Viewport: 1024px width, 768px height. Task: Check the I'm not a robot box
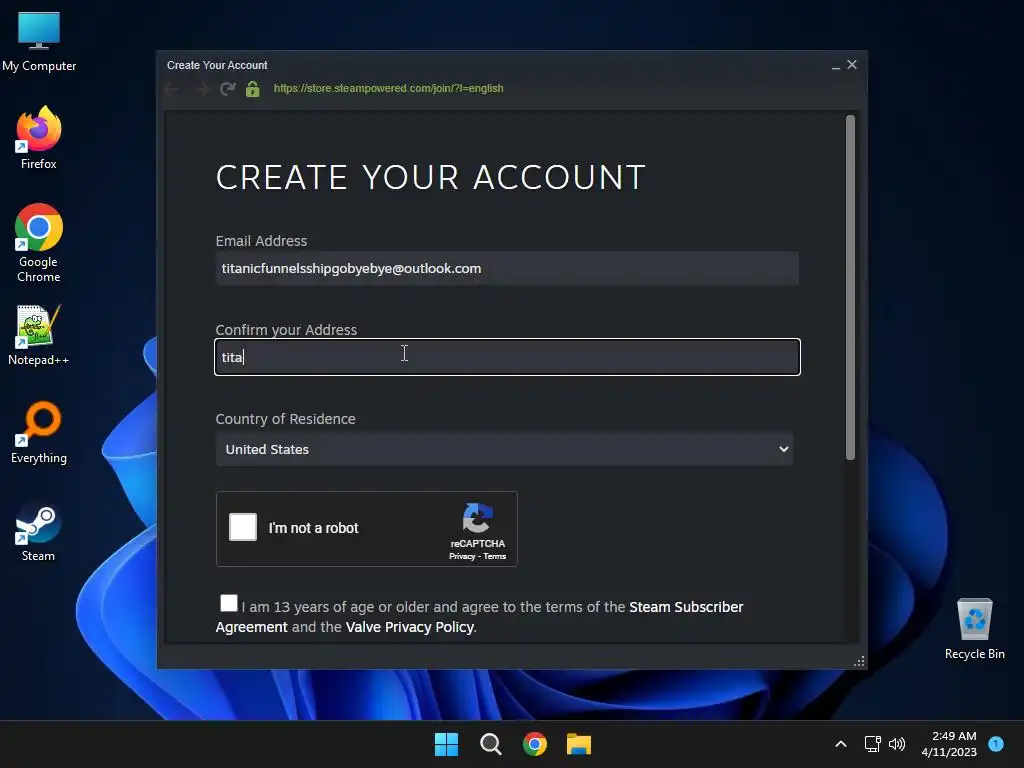[243, 527]
